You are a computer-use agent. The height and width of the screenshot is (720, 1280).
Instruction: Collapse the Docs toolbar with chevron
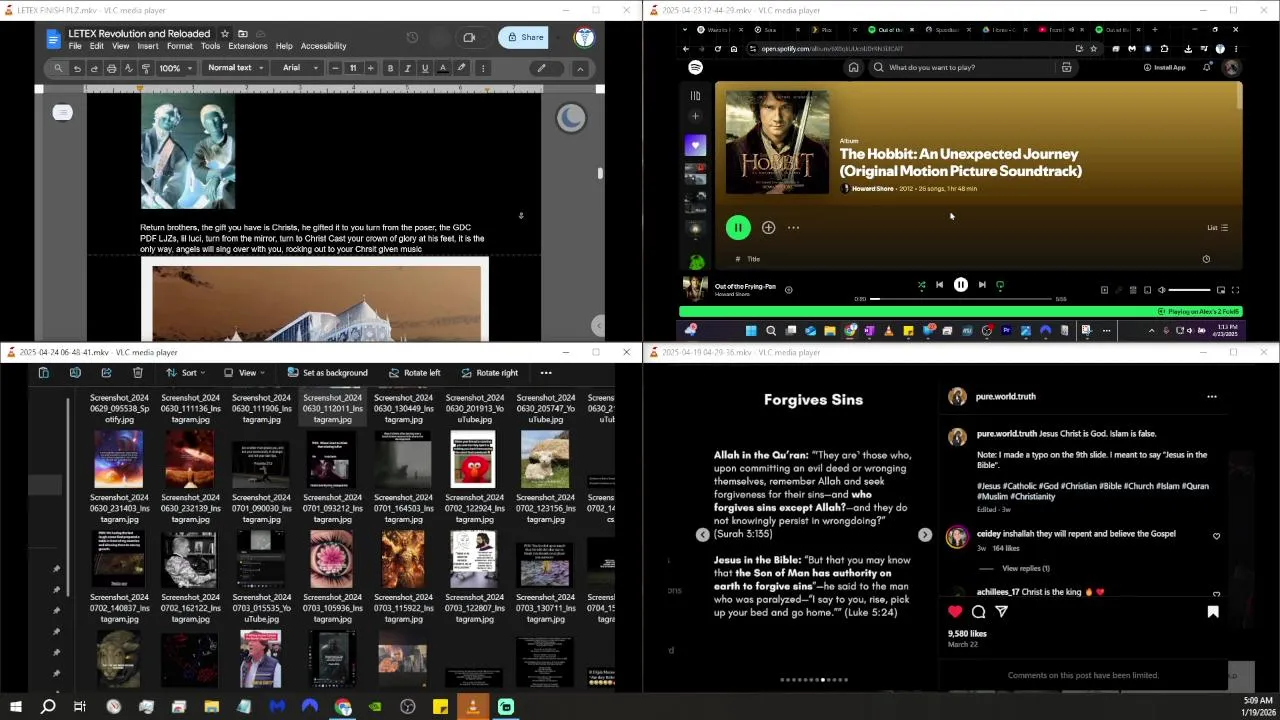580,68
